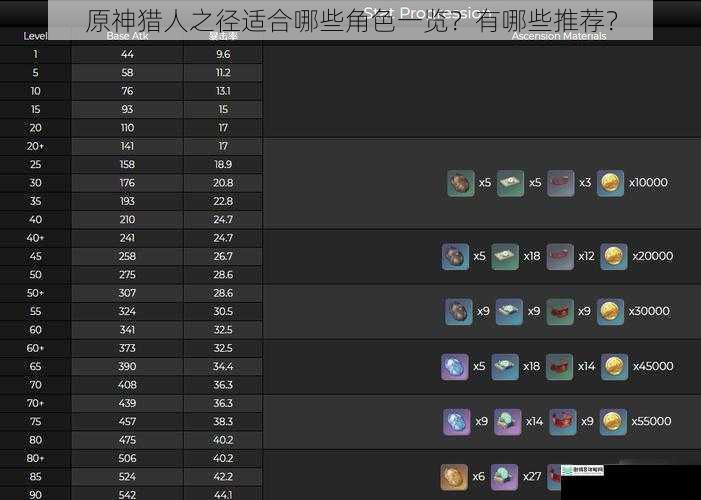Click the brown ore icon in the x10000 row
Viewport: 701px width, 500px height.
point(460,183)
